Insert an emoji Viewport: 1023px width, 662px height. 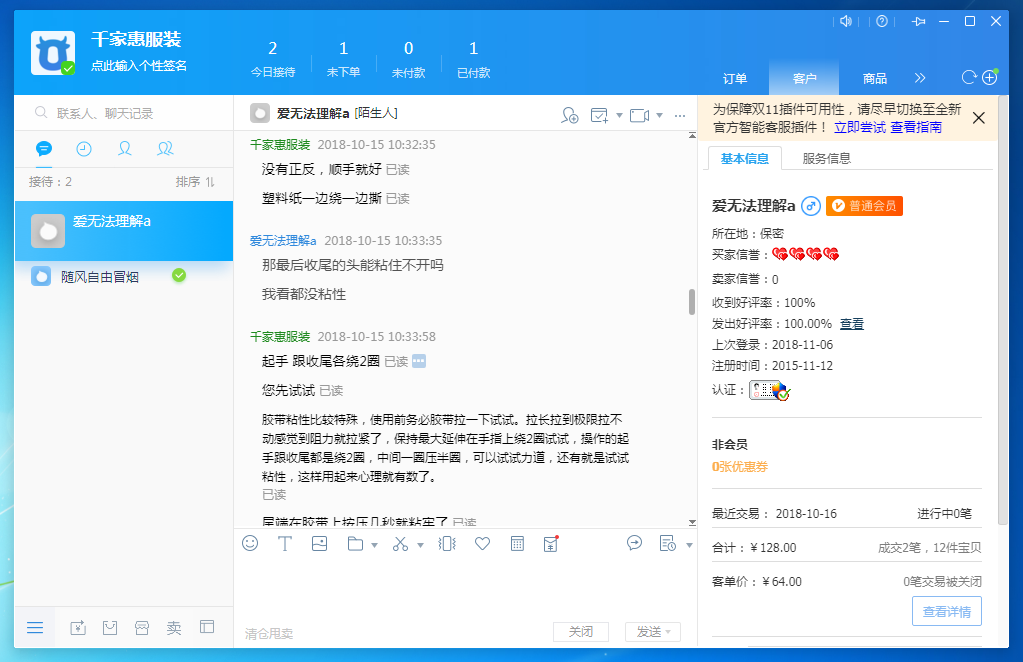click(250, 543)
